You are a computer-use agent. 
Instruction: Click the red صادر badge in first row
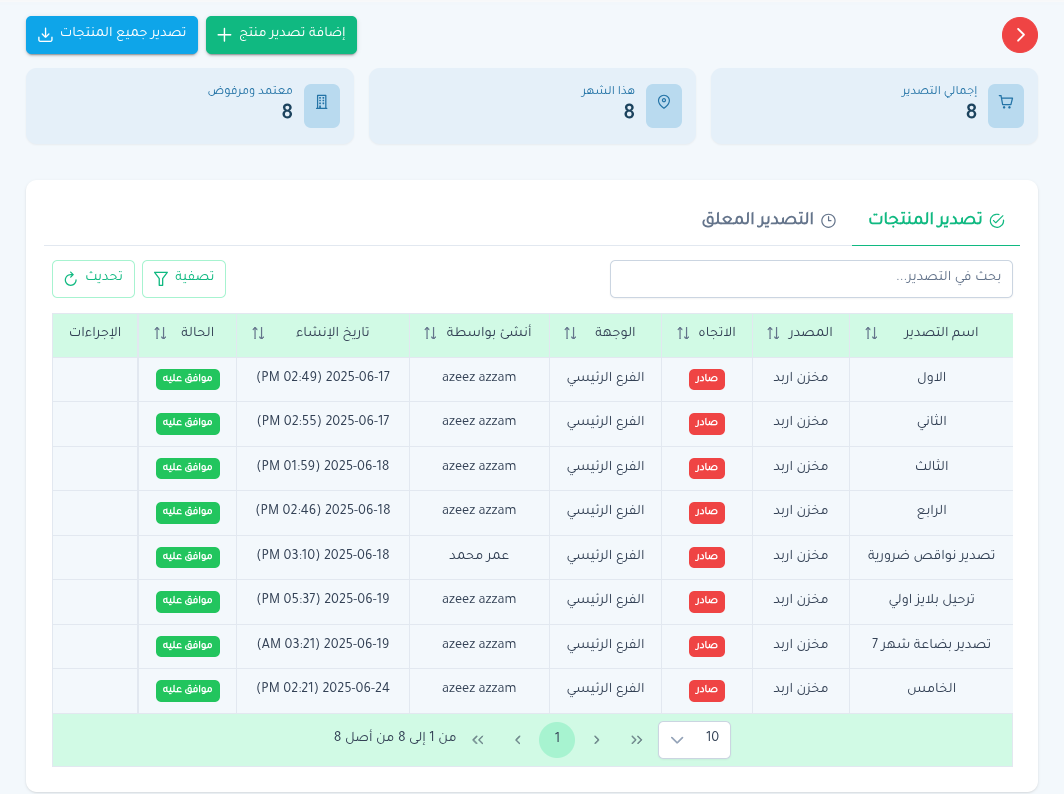point(707,380)
